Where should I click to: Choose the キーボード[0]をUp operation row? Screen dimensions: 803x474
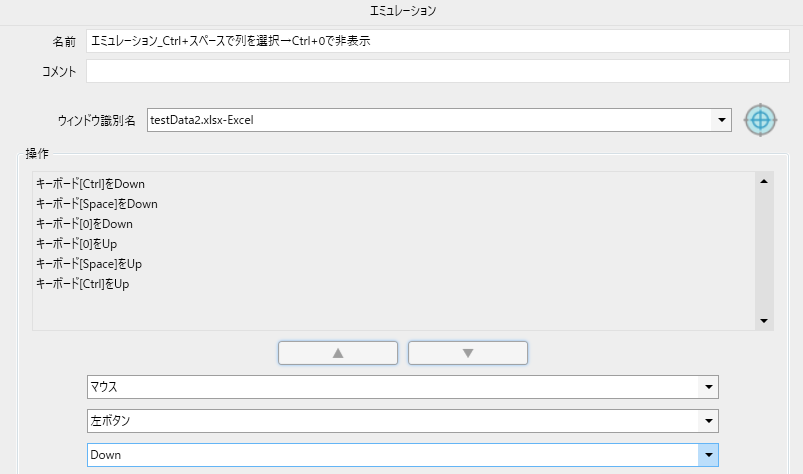78,244
